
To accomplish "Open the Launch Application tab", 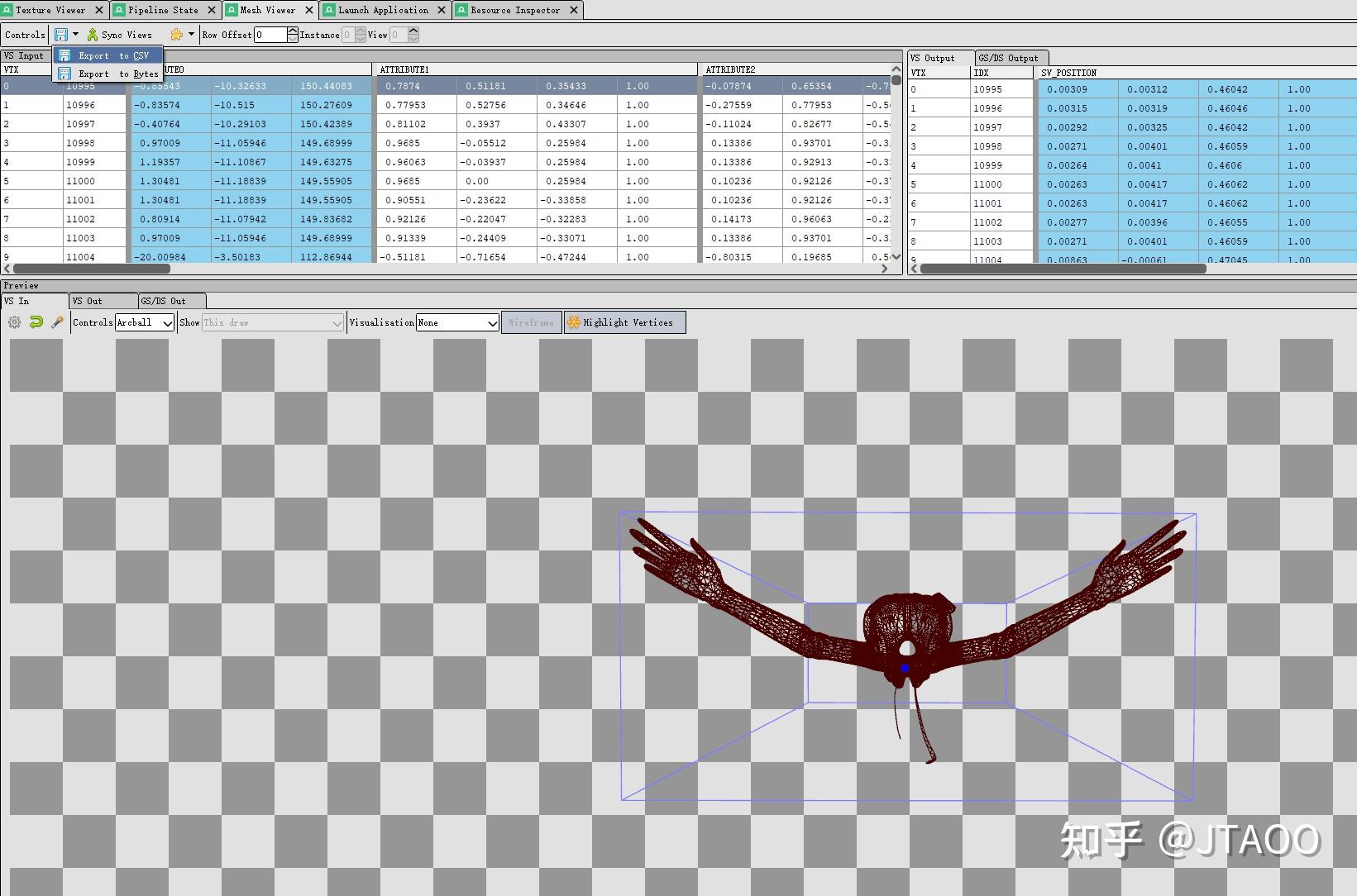I will point(383,10).
